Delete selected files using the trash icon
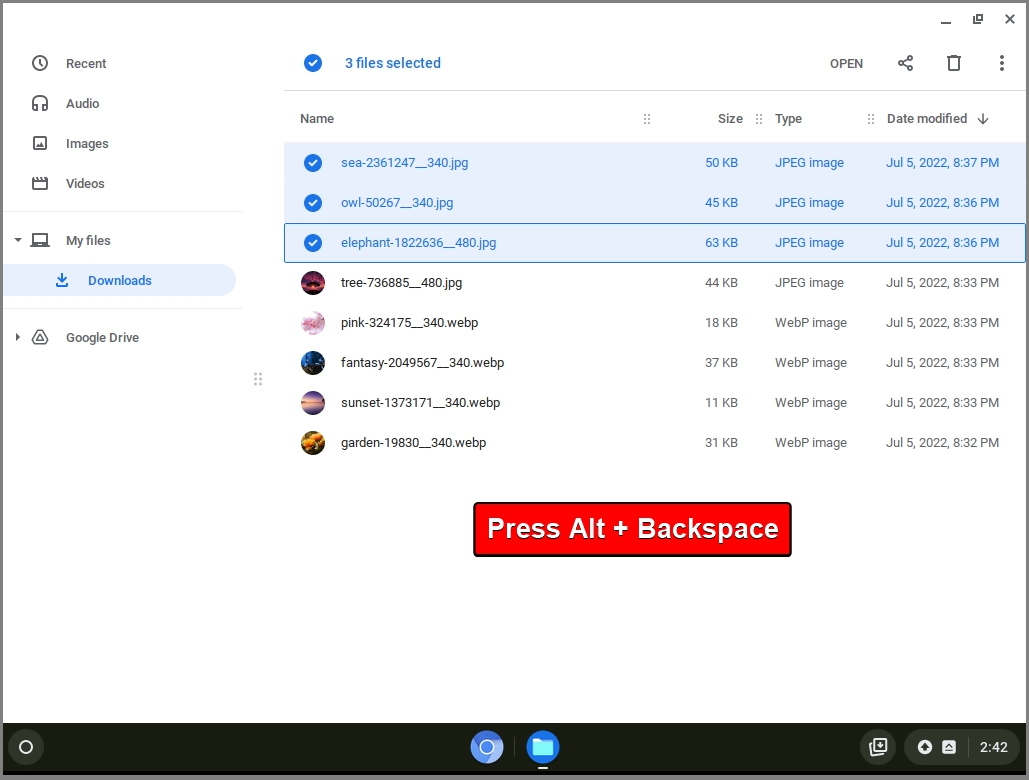This screenshot has width=1029, height=780. pyautogui.click(x=953, y=63)
